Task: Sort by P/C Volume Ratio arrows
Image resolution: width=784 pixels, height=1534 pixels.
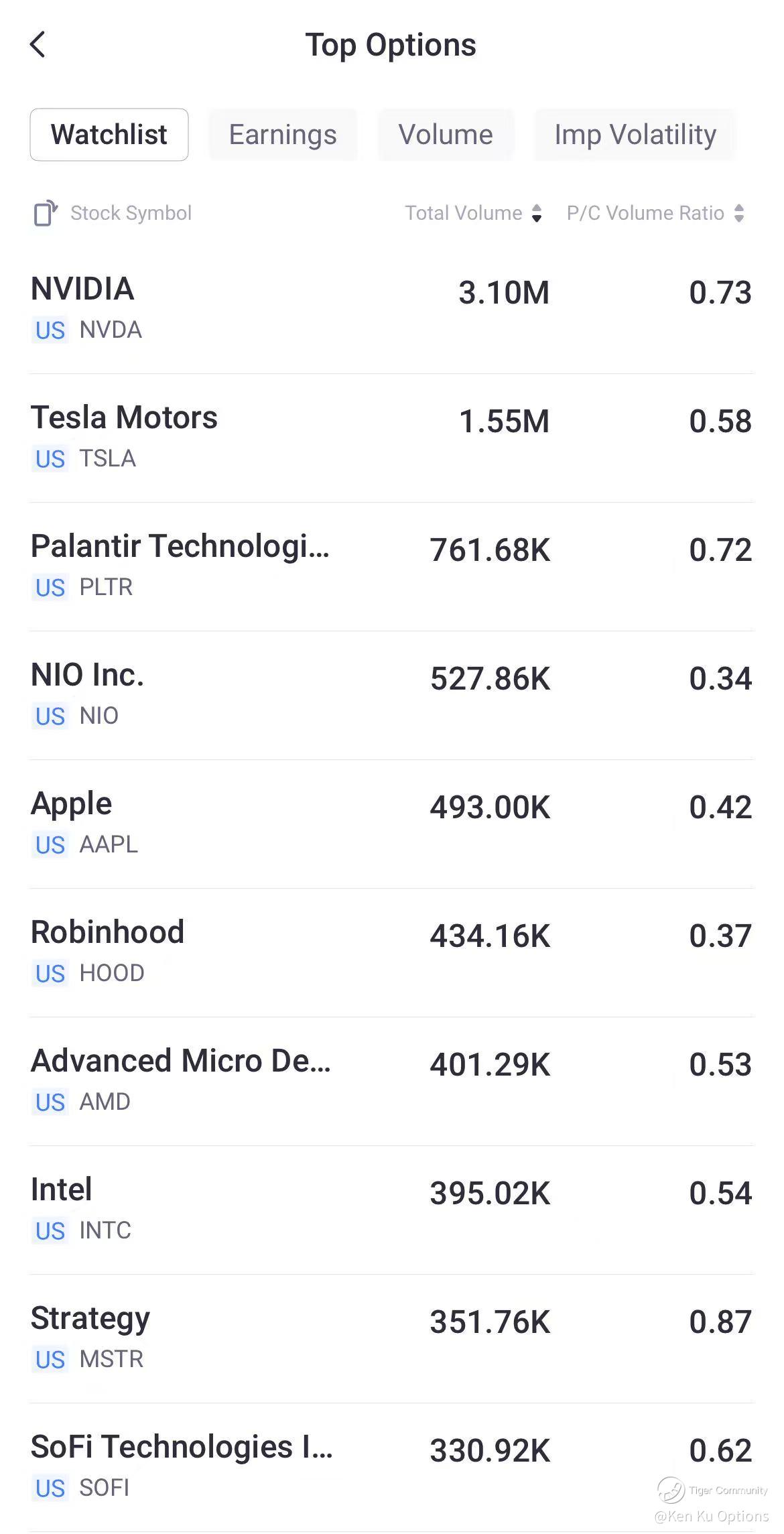Action: (x=738, y=213)
